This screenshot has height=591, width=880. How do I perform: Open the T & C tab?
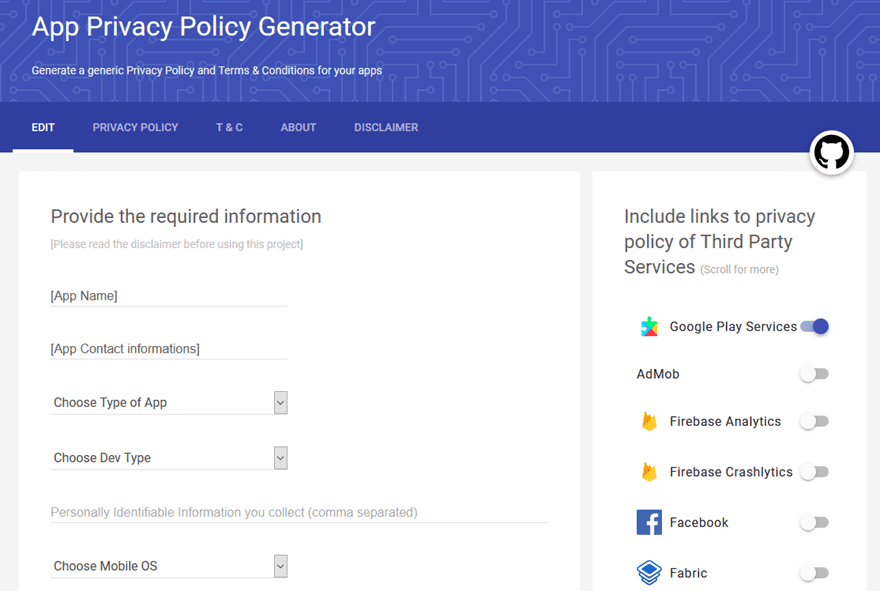[229, 127]
